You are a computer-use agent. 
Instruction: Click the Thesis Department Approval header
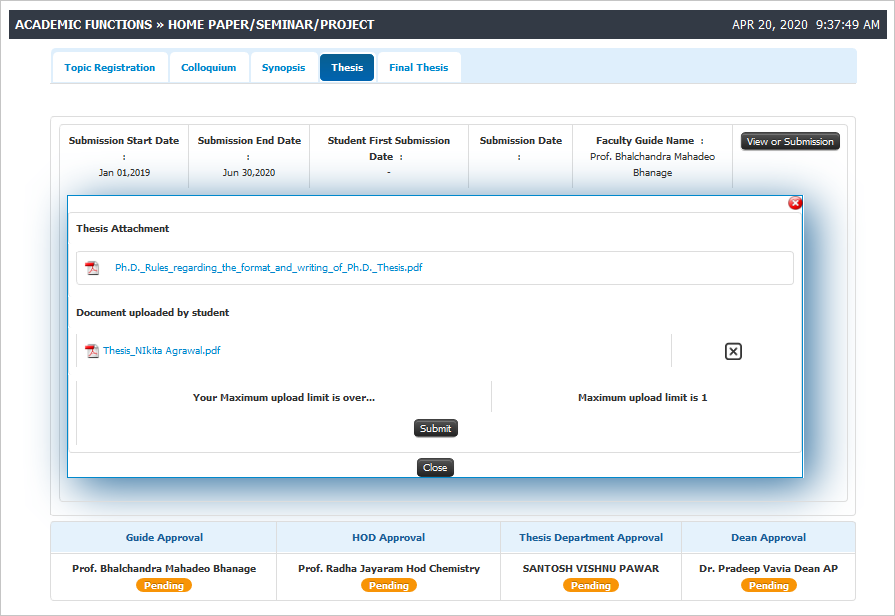click(591, 538)
